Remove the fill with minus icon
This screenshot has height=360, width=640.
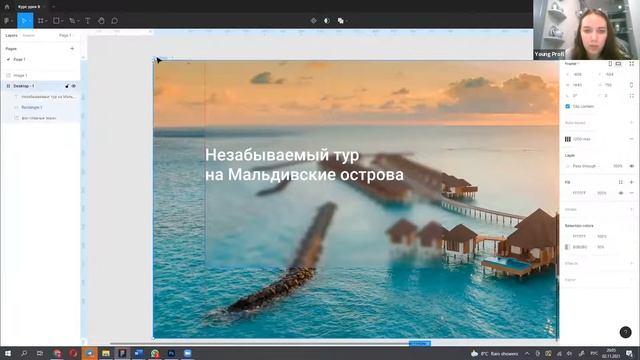631,193
